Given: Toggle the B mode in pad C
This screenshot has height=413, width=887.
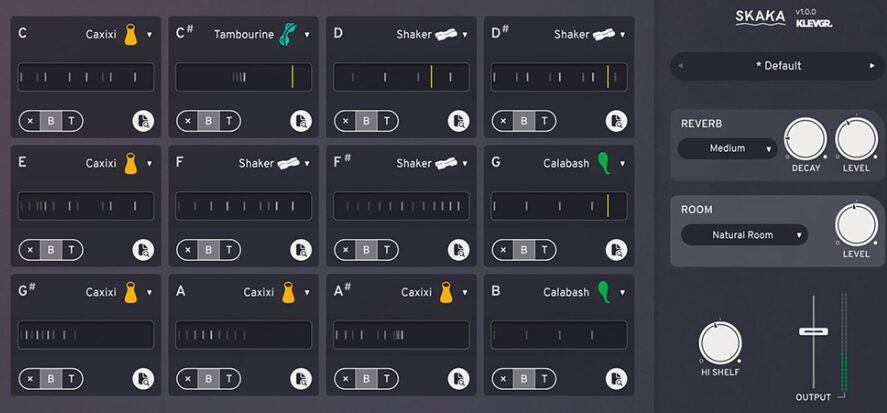Looking at the screenshot, I should point(50,121).
